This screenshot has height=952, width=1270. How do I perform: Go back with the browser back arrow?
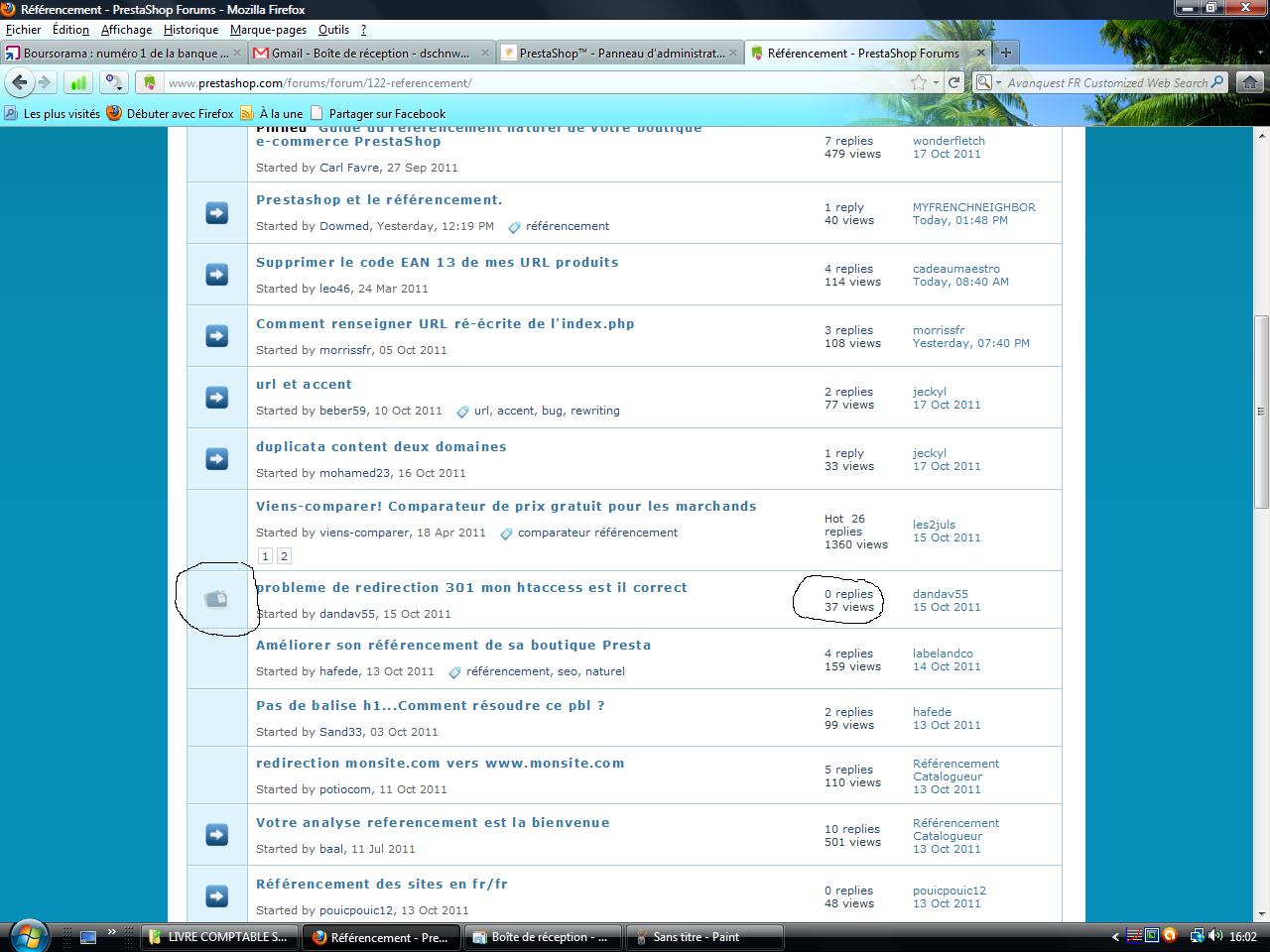point(19,82)
